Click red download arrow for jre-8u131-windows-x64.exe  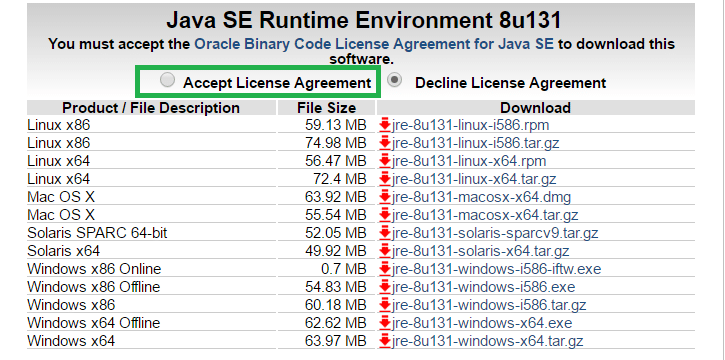point(385,323)
